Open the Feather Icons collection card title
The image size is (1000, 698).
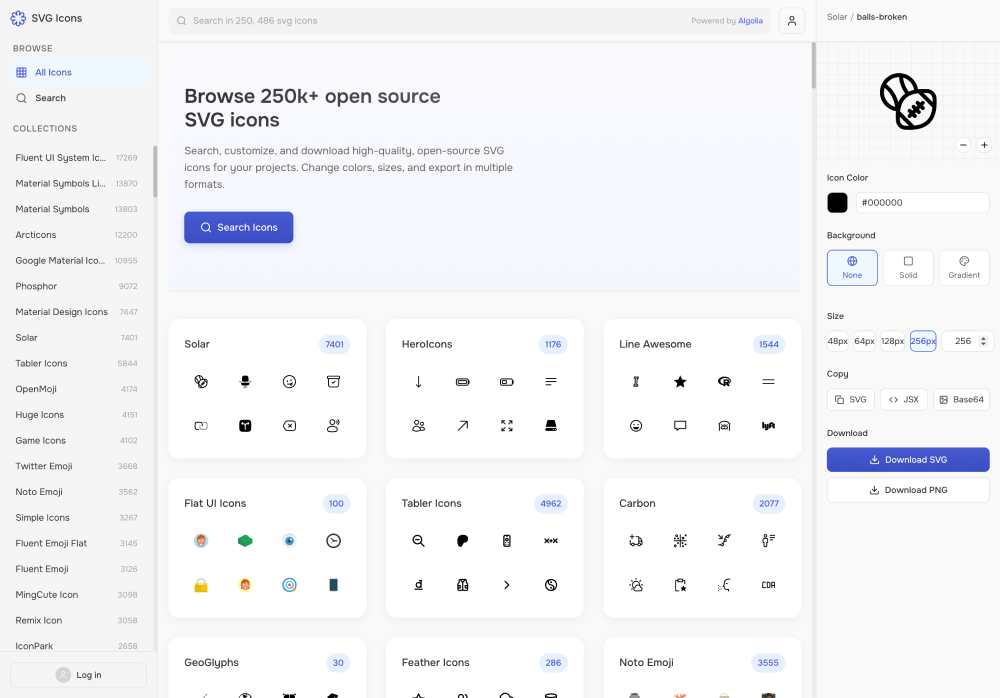pos(436,663)
